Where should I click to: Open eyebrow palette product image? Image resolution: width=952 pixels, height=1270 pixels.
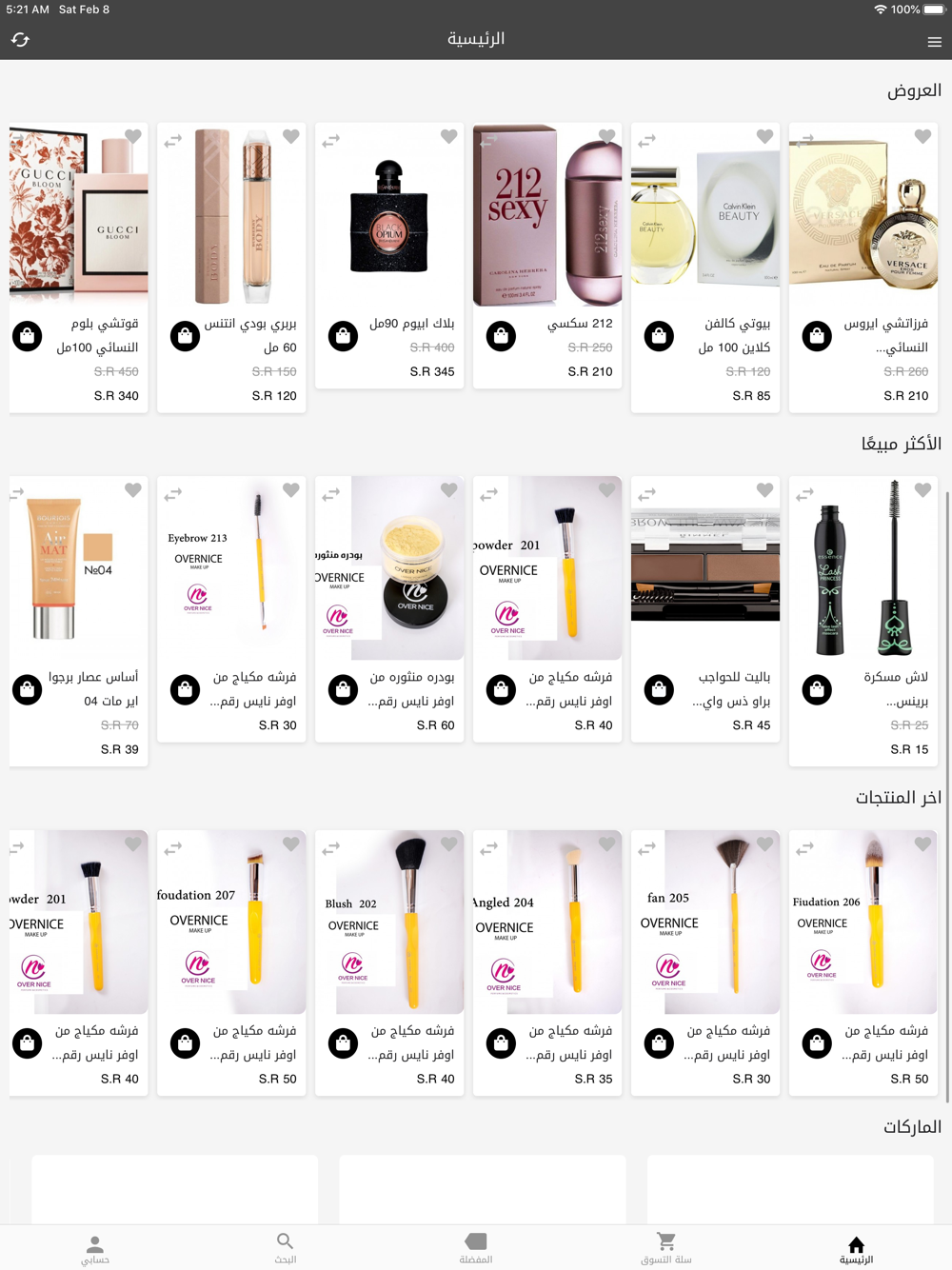[x=705, y=568]
